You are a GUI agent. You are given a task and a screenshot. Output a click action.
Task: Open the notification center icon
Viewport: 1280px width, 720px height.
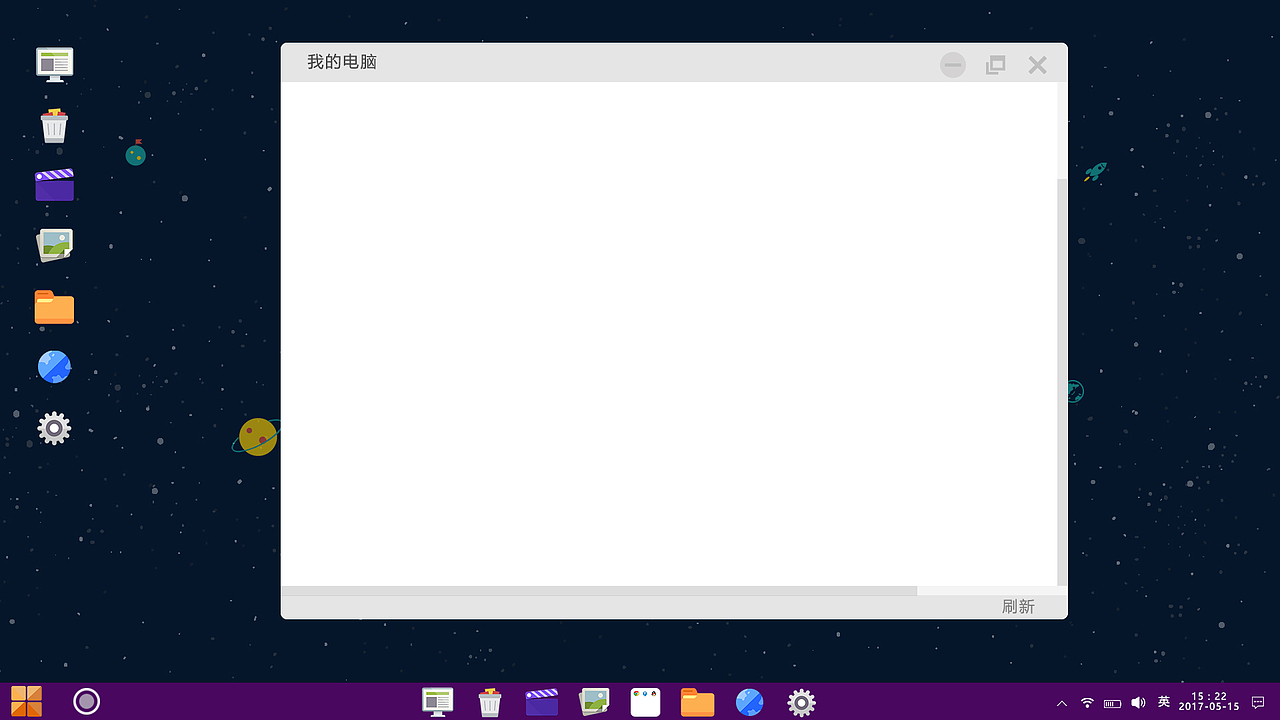1258,702
